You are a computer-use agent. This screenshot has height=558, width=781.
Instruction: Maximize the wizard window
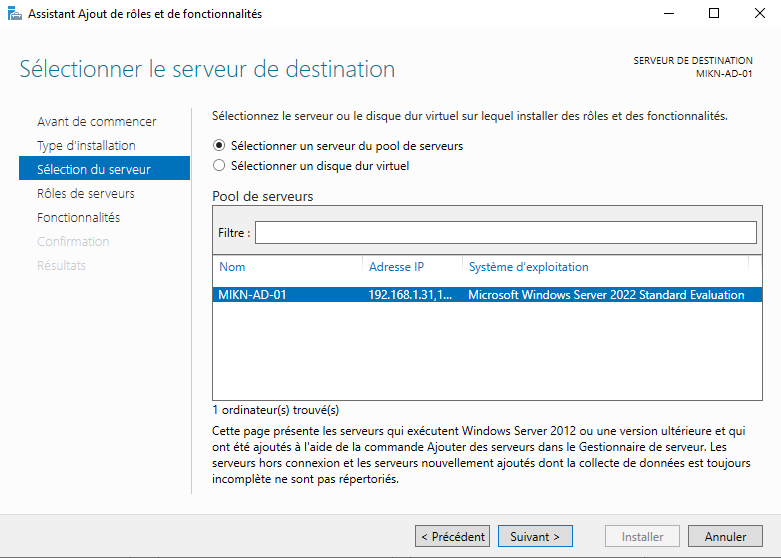pos(713,14)
